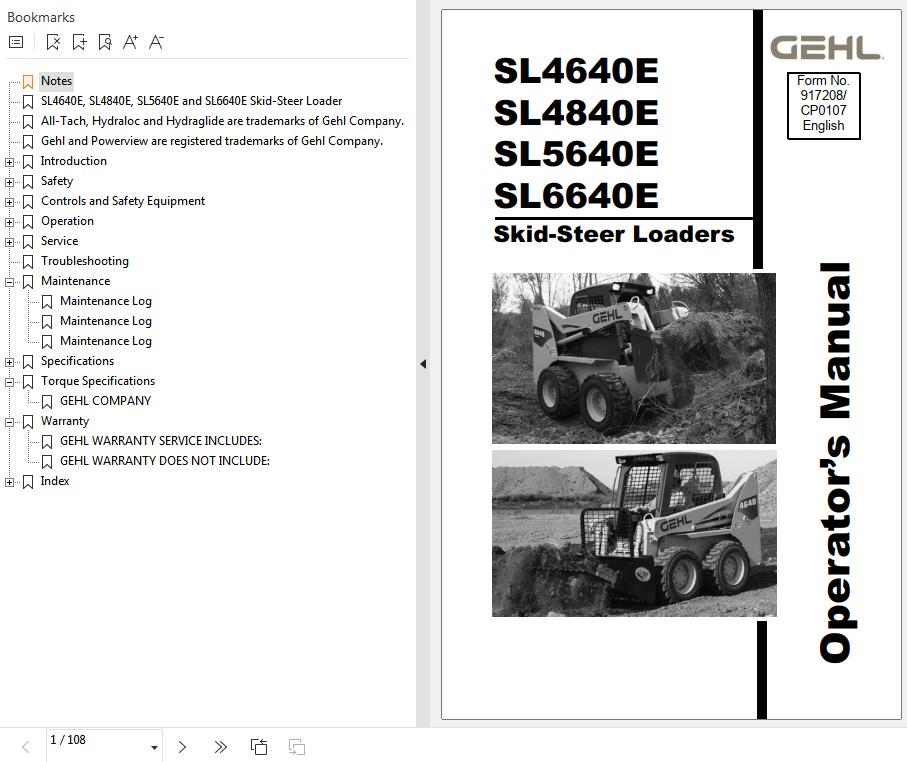Jump to the last page
Viewport: 907px width, 762px height.
tap(220, 747)
